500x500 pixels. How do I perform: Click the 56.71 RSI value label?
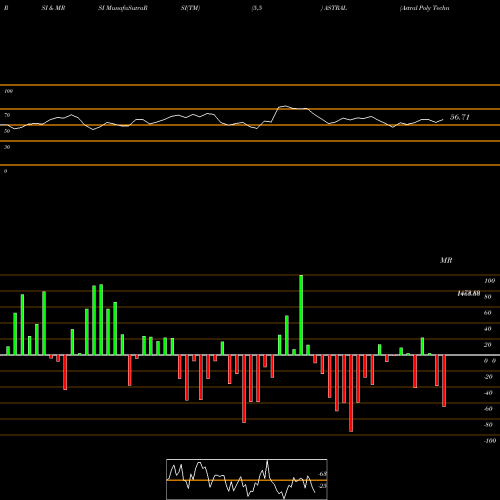tap(460, 117)
